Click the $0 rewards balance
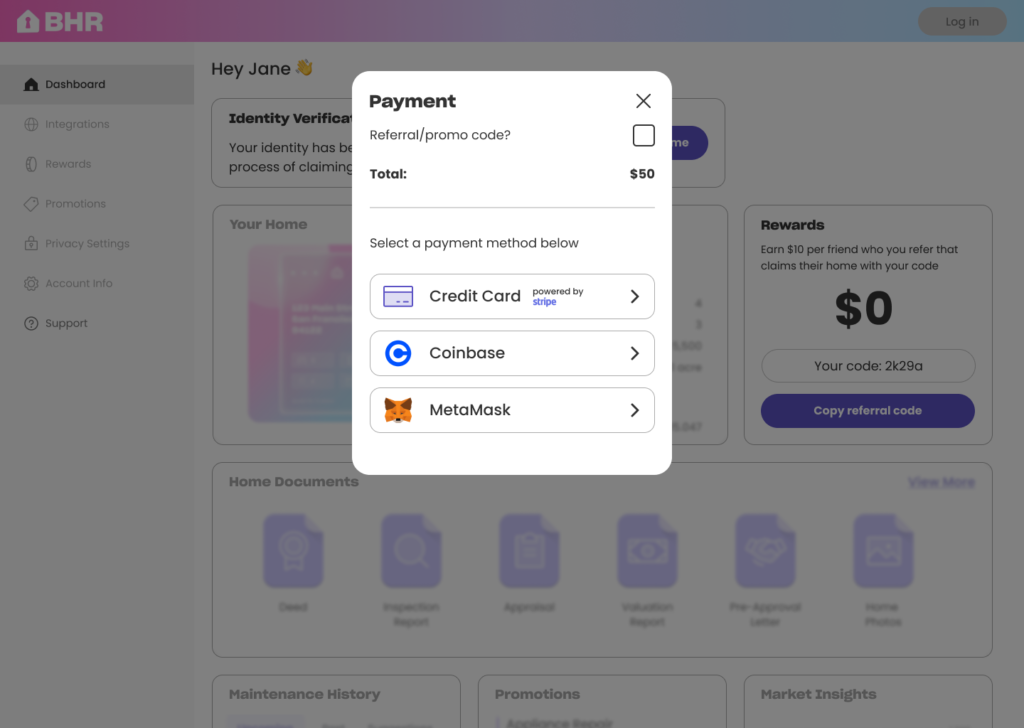 coord(863,308)
